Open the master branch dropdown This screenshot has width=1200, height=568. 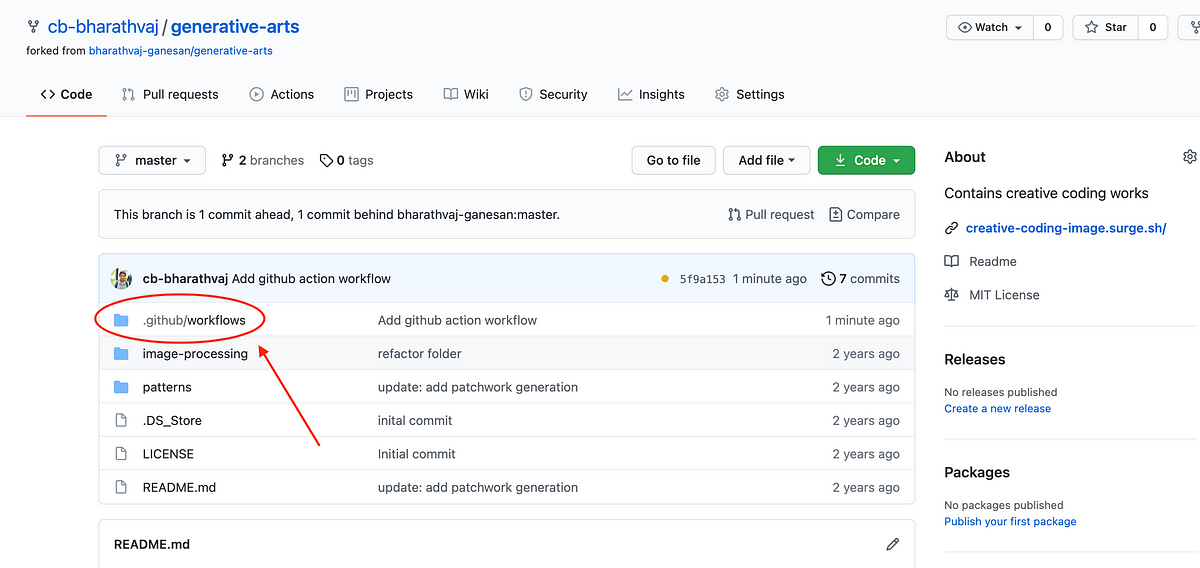pyautogui.click(x=152, y=160)
